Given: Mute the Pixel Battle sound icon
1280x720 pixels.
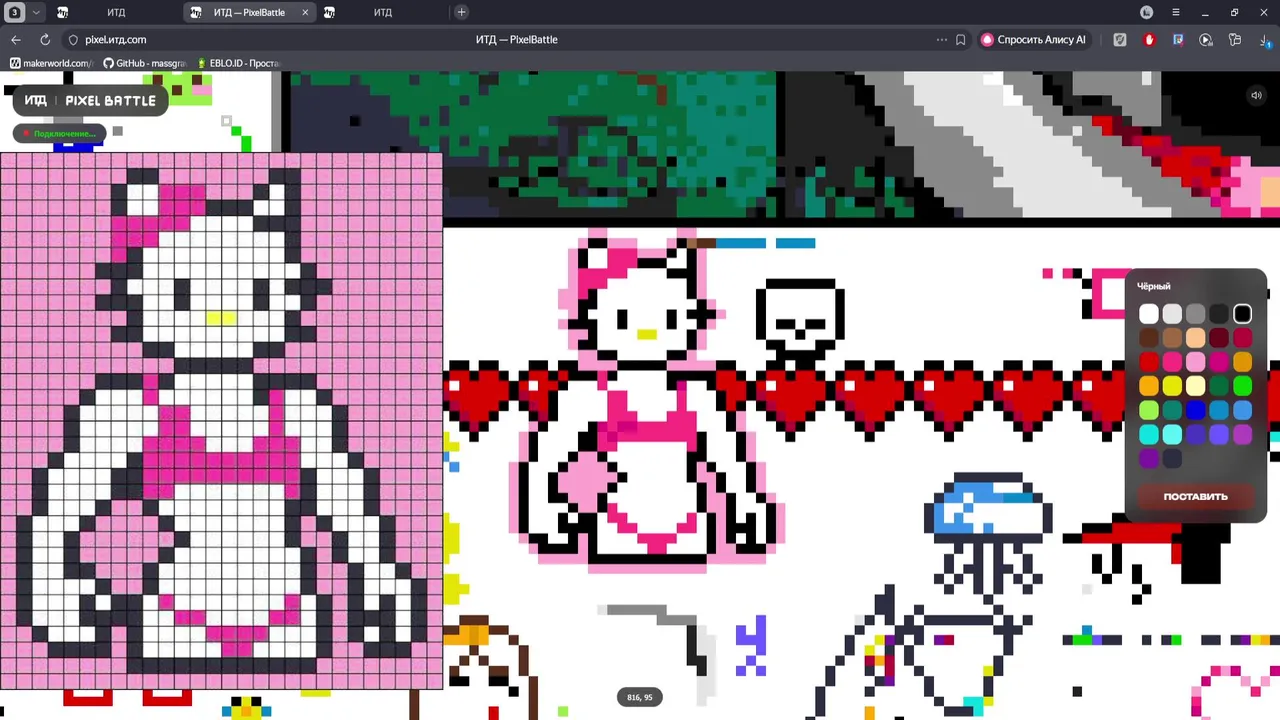Looking at the screenshot, I should coord(1256,96).
